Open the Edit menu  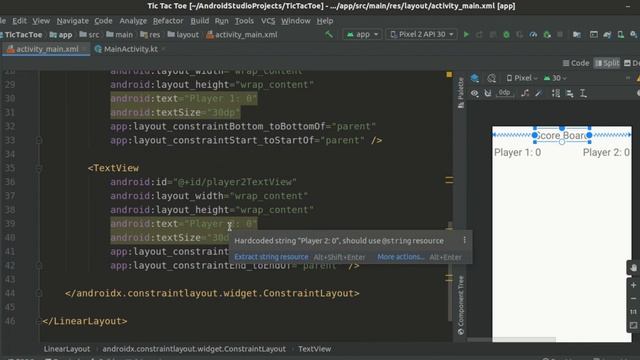[19, 21]
